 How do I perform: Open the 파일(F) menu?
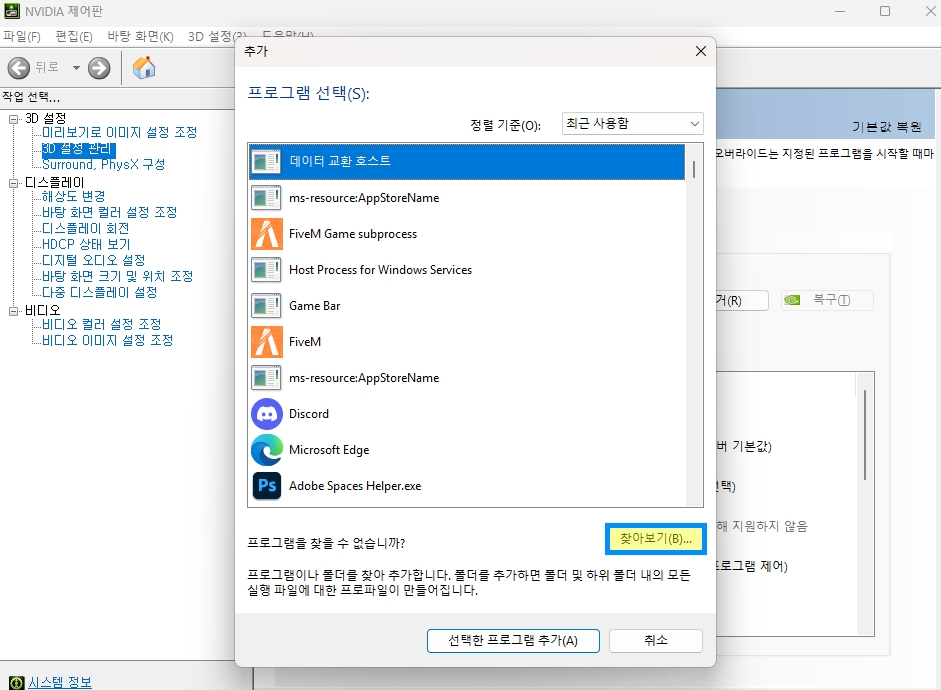21,36
